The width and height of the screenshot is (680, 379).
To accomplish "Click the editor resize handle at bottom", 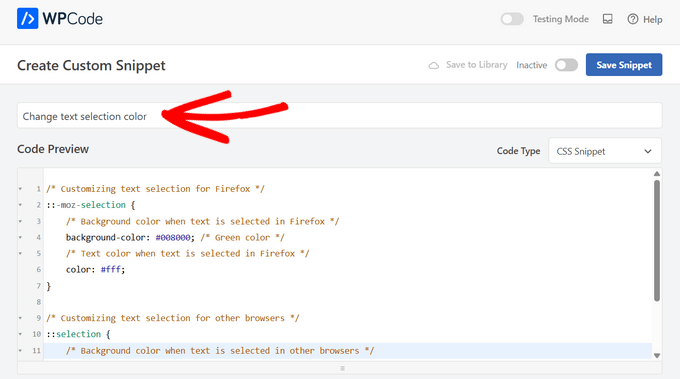I will coord(343,368).
